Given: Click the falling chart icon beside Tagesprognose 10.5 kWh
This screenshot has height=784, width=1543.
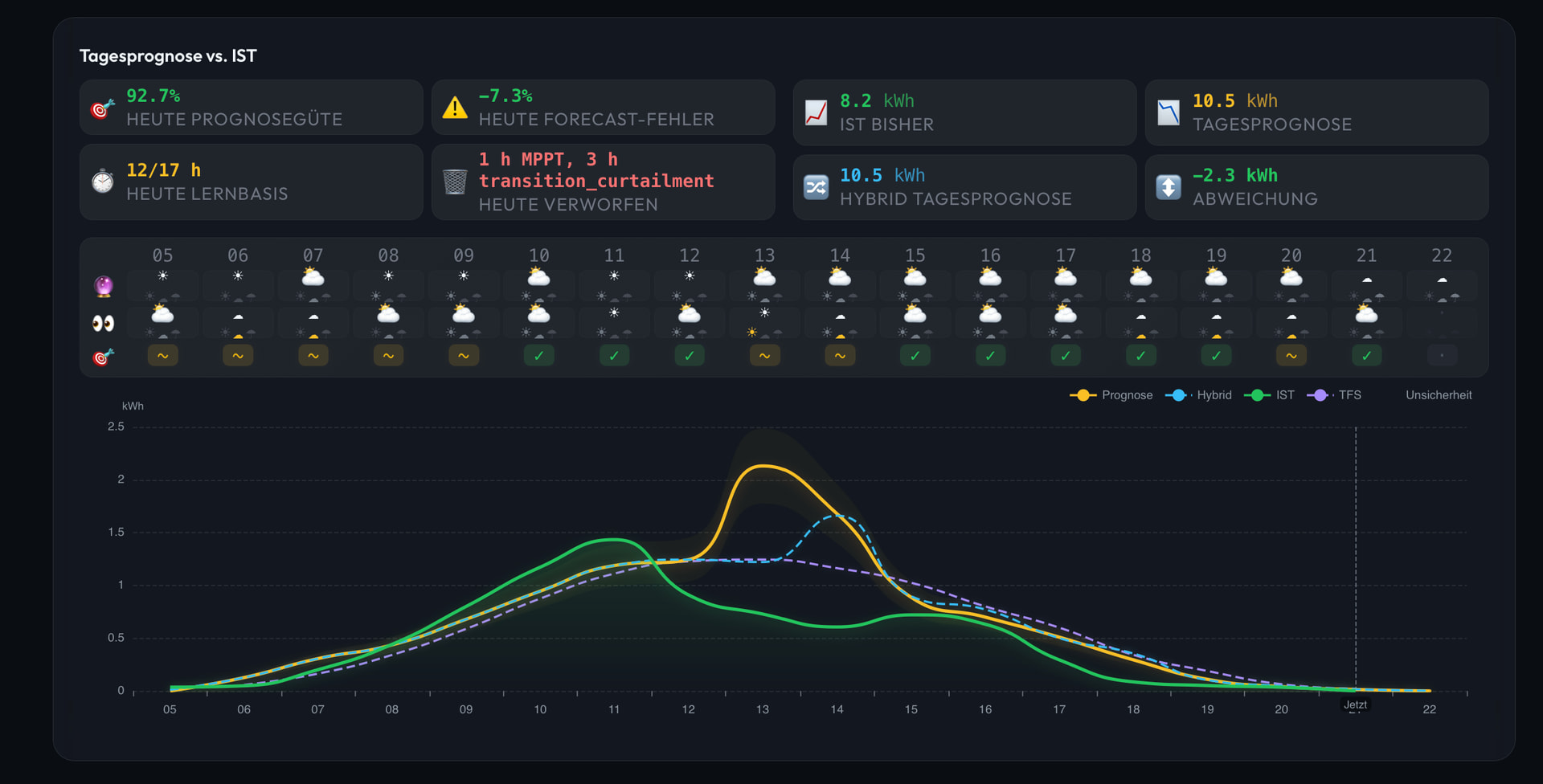Looking at the screenshot, I should (1169, 112).
